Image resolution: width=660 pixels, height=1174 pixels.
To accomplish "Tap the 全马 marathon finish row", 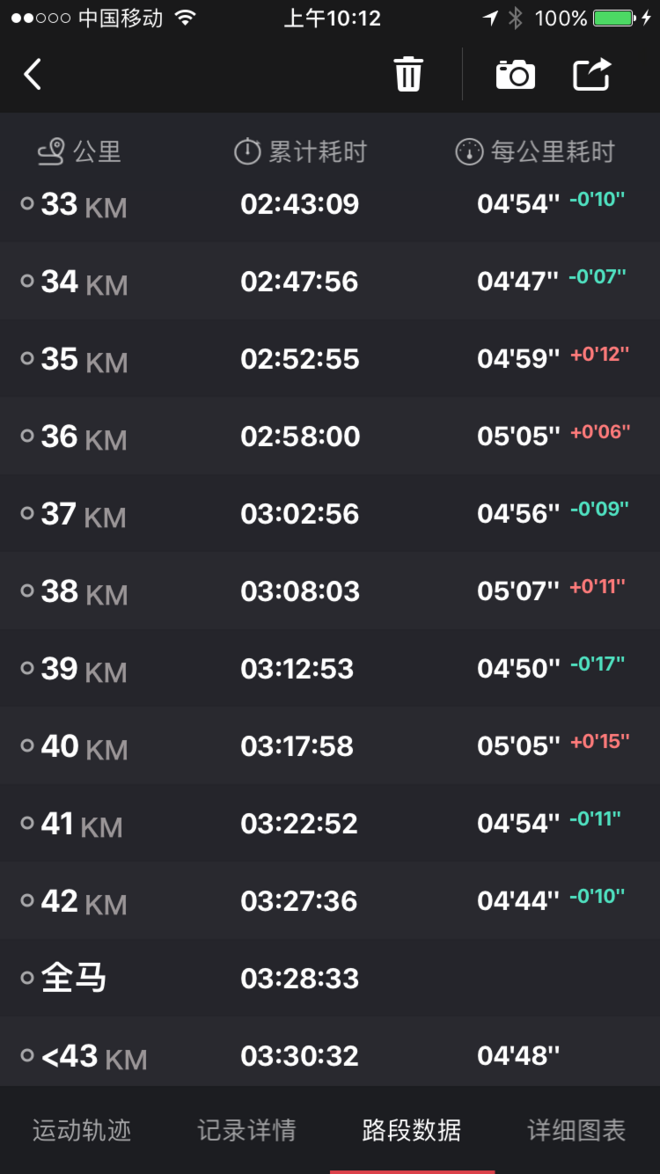I will click(x=330, y=978).
